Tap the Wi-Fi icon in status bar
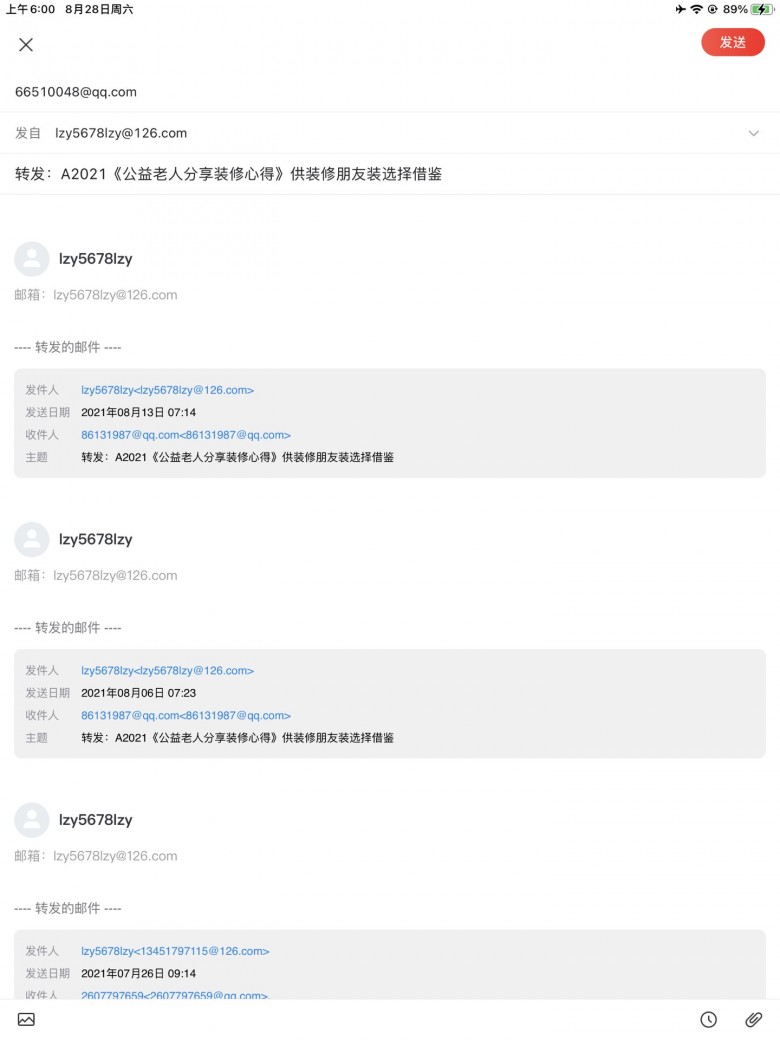 click(x=696, y=9)
